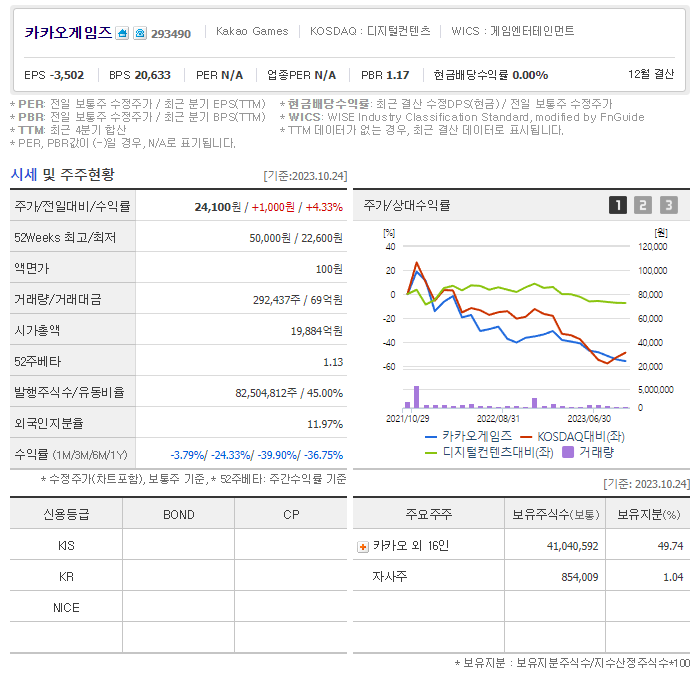Viewport: 695px width, 673px height.
Task: Switch chart to tab 1
Action: click(x=618, y=205)
